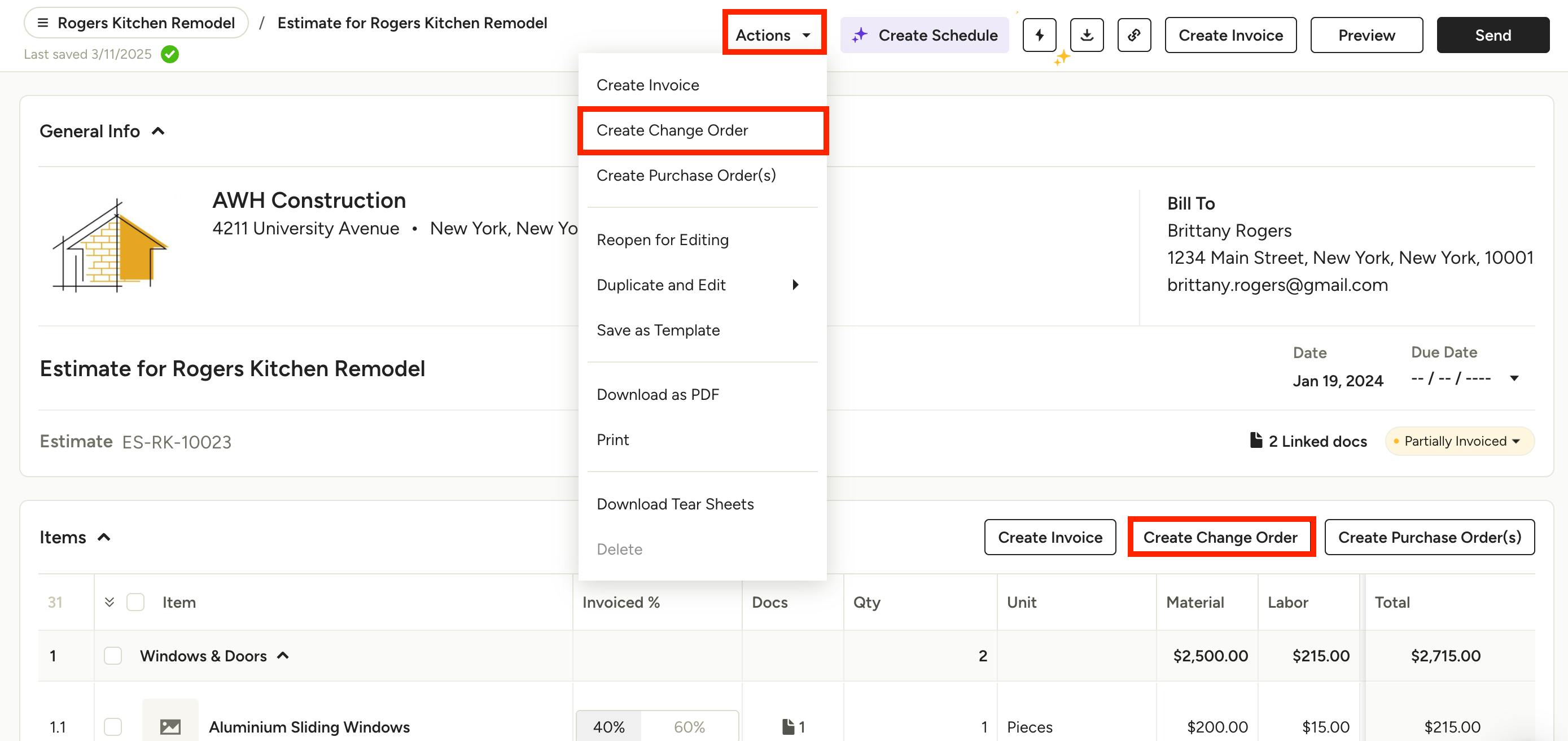
Task: Click the hamburger menu icon beside Rogers Kitchen Remodel
Action: pyautogui.click(x=42, y=23)
